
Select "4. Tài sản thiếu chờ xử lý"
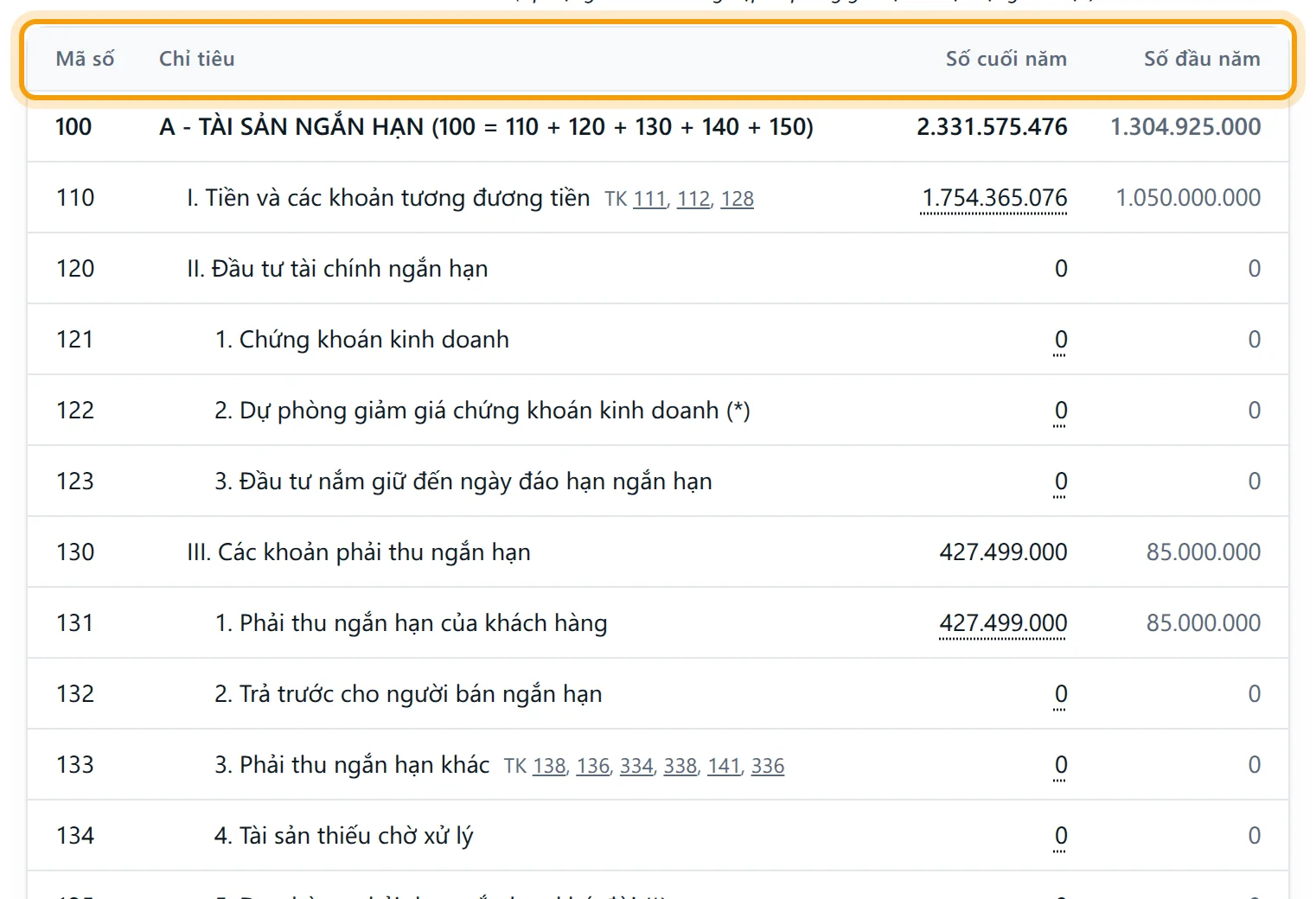point(344,836)
